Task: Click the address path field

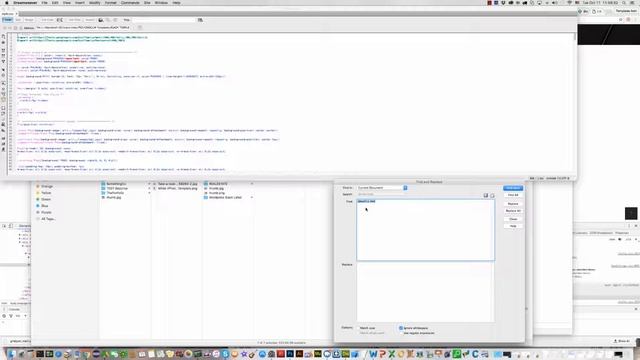Action: [x=85, y=28]
